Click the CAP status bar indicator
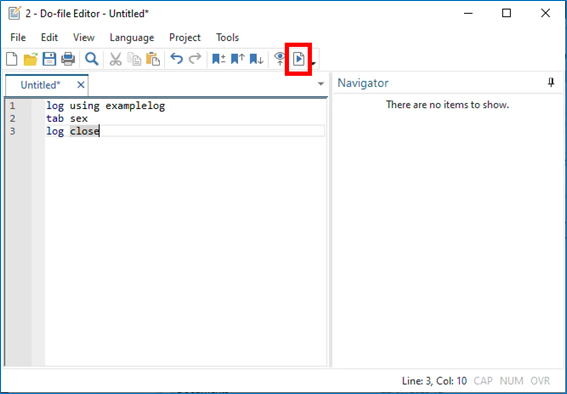The width and height of the screenshot is (567, 394). (483, 381)
